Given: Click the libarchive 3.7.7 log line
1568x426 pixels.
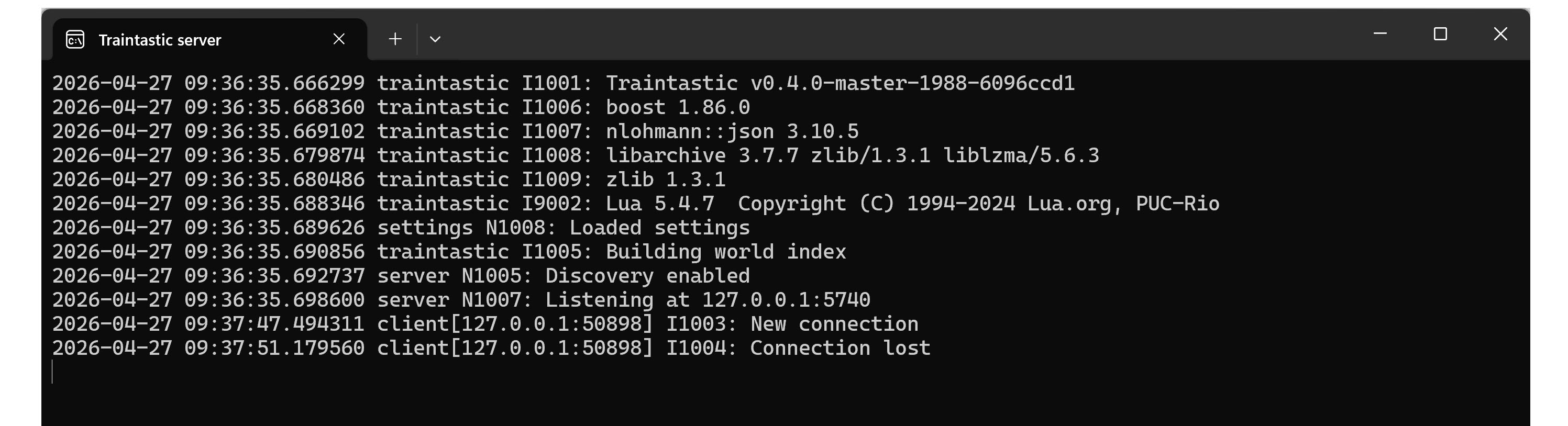Looking at the screenshot, I should click(x=576, y=155).
